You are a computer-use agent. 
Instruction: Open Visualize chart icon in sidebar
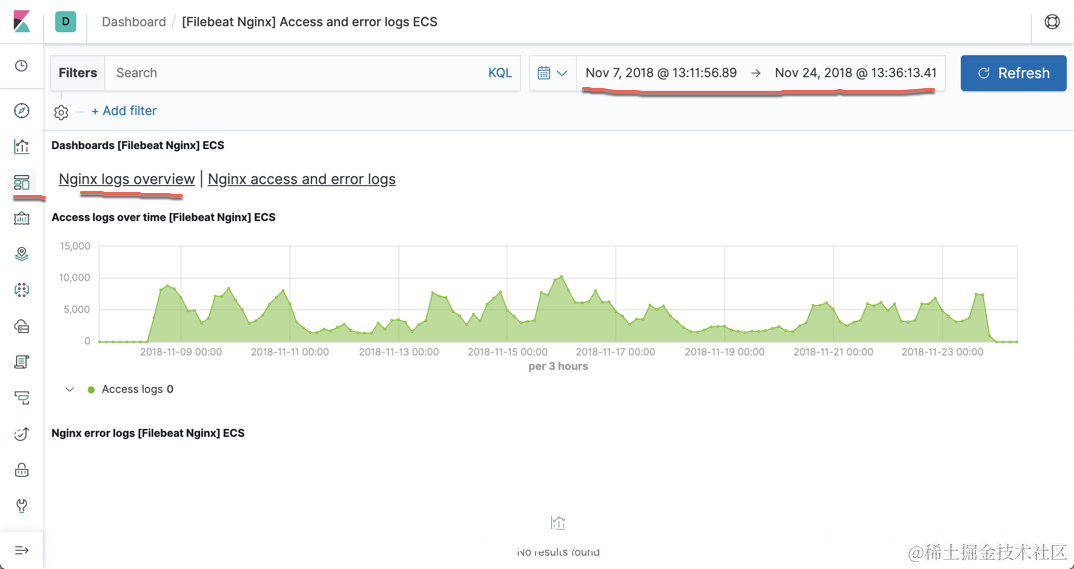click(x=22, y=146)
